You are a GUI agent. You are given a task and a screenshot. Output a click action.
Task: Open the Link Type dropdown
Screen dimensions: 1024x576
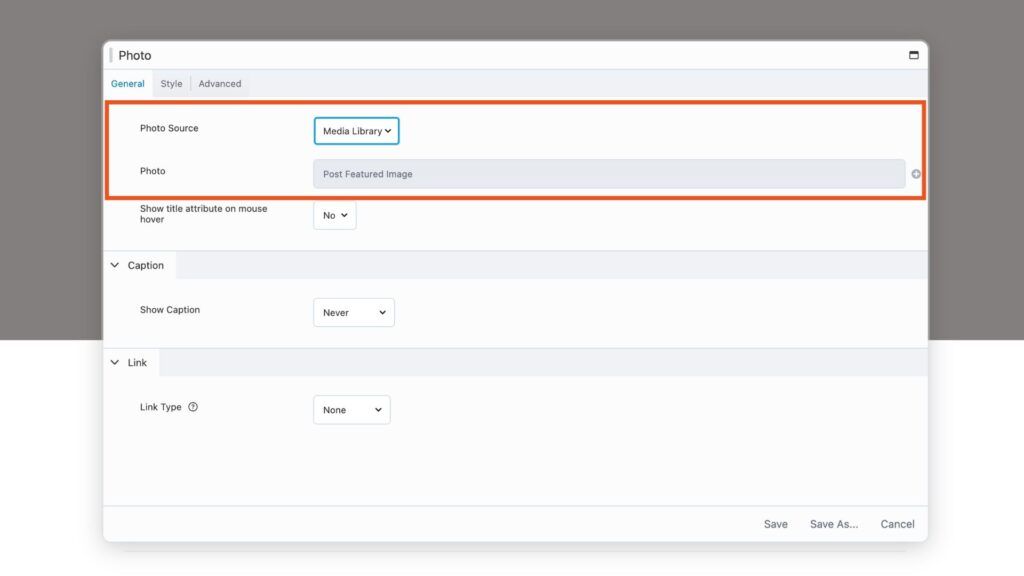(x=351, y=410)
